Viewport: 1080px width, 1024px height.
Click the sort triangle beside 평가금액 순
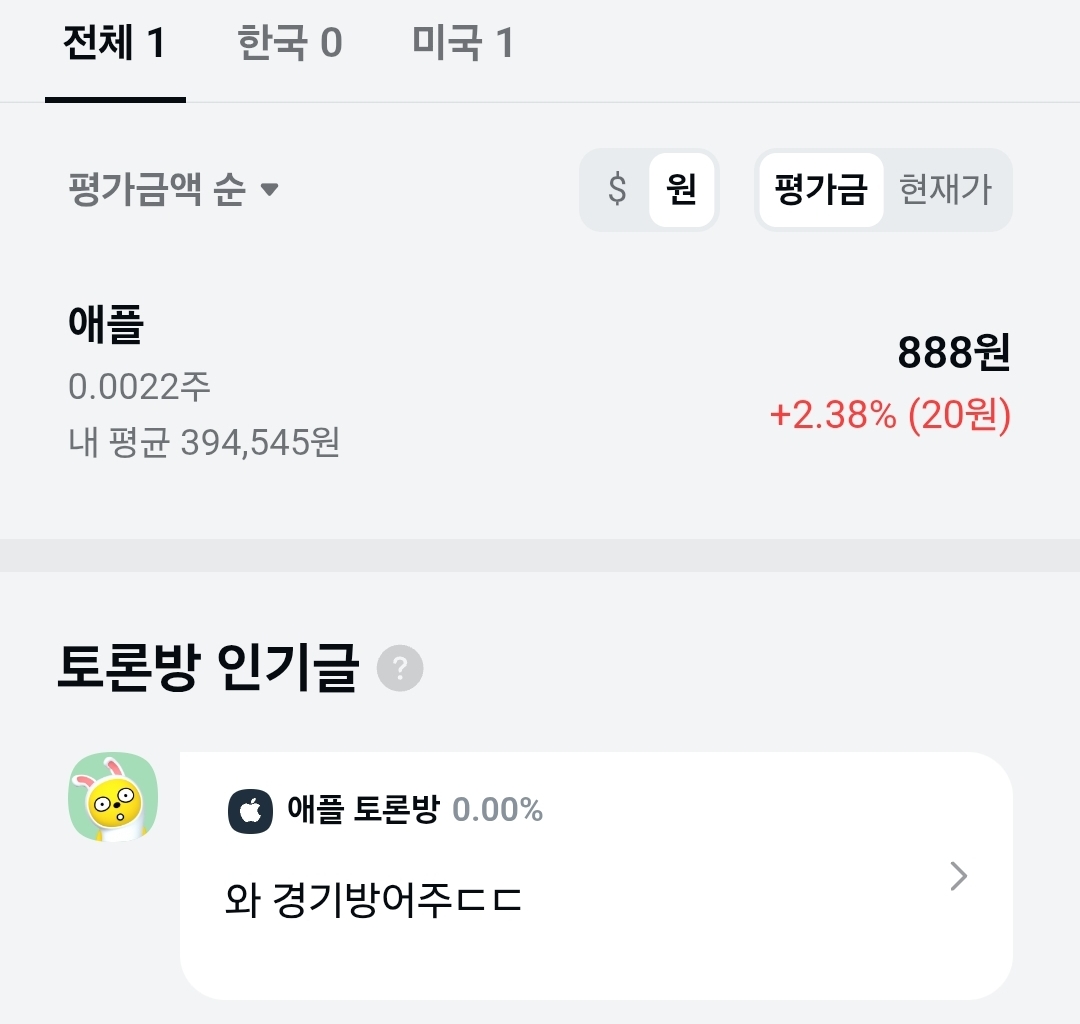click(x=268, y=189)
